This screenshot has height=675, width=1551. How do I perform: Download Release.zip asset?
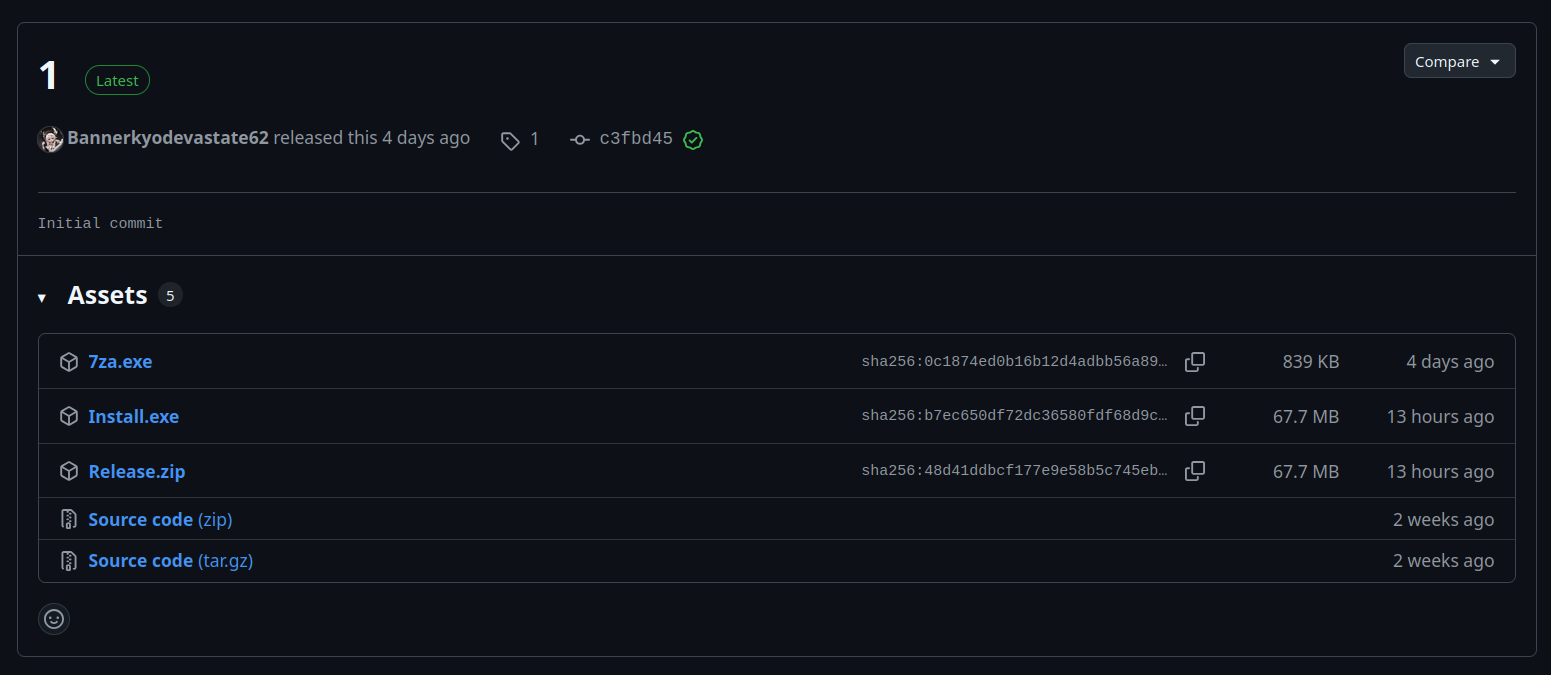coord(137,472)
